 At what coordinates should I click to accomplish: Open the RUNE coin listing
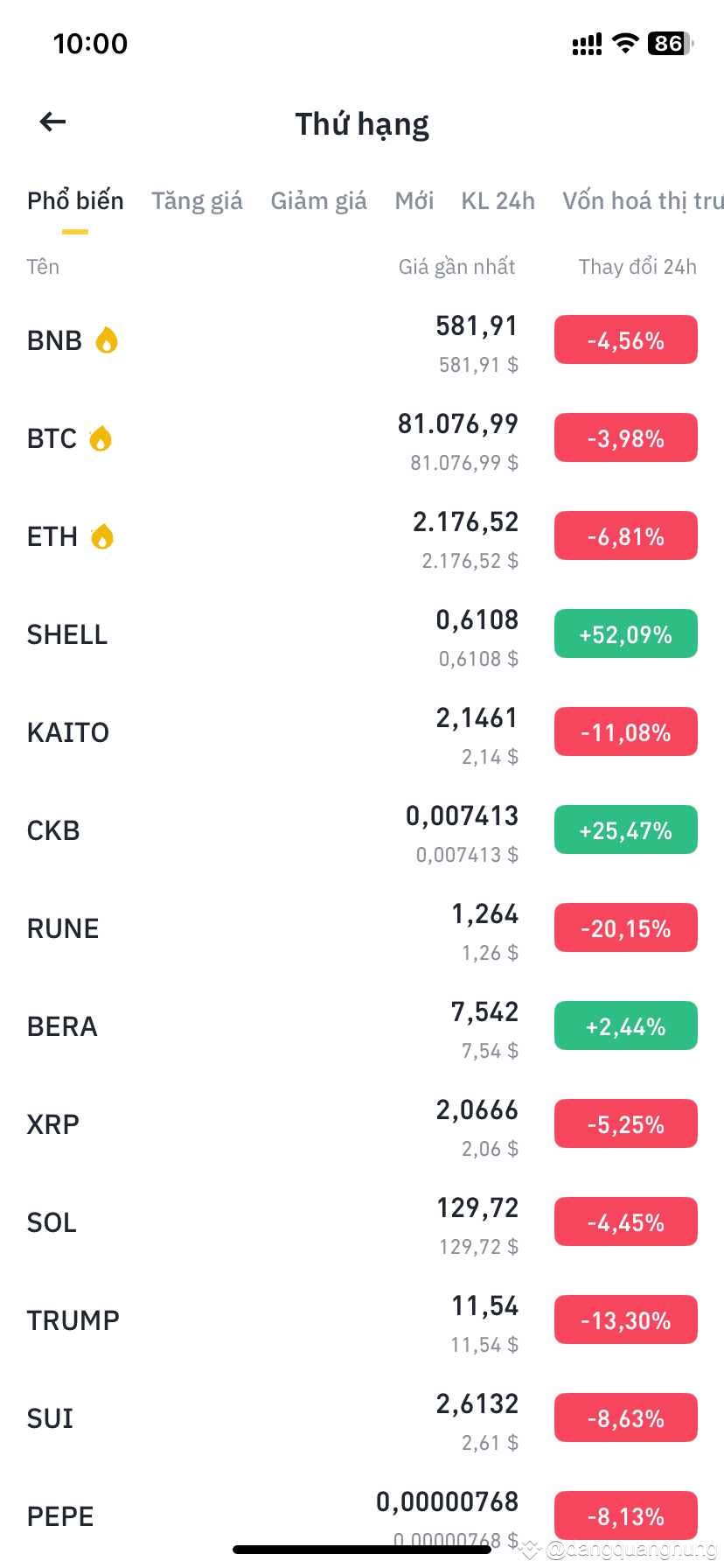pos(362,927)
